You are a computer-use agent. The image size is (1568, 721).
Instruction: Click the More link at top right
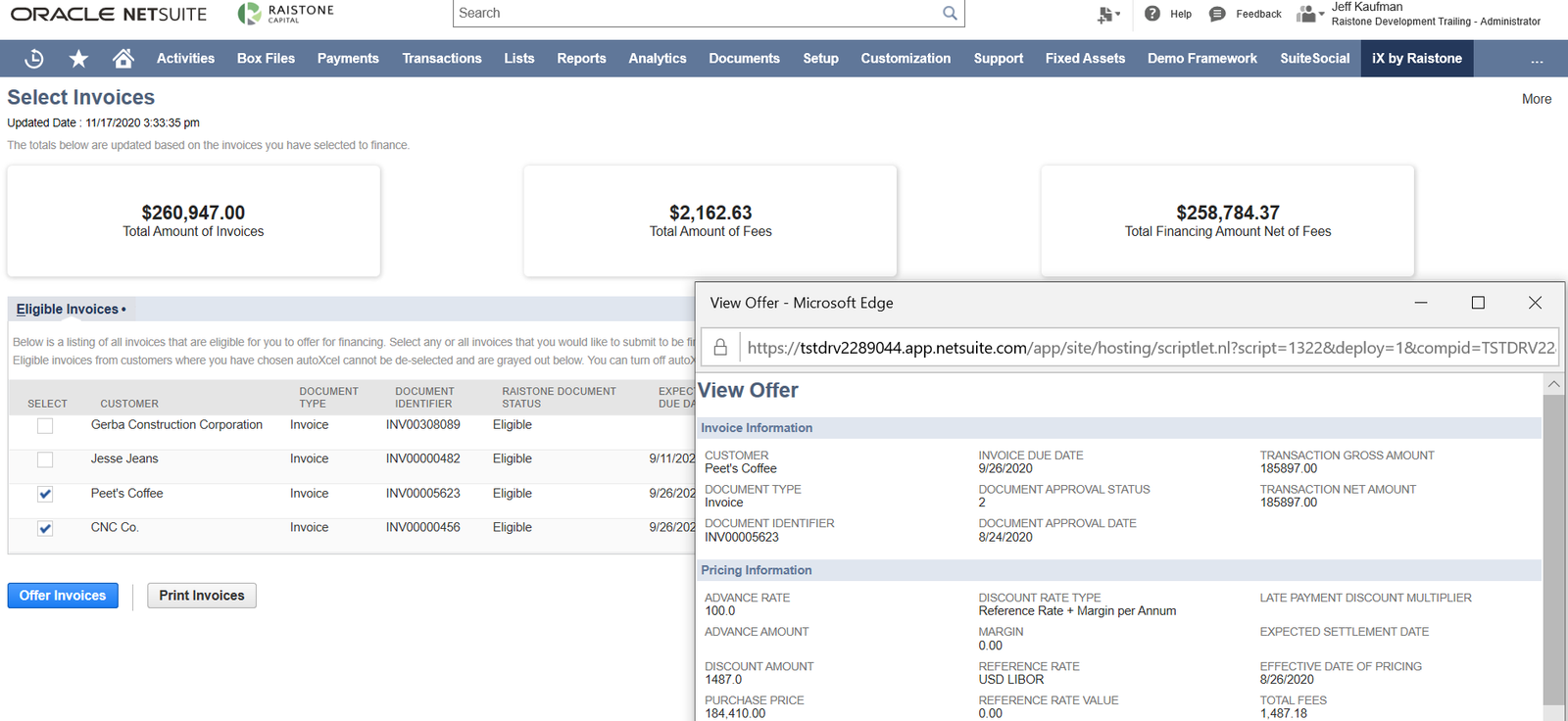pos(1536,99)
